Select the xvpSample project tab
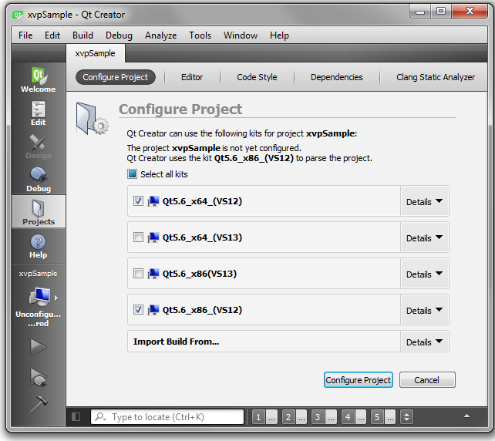 95,53
